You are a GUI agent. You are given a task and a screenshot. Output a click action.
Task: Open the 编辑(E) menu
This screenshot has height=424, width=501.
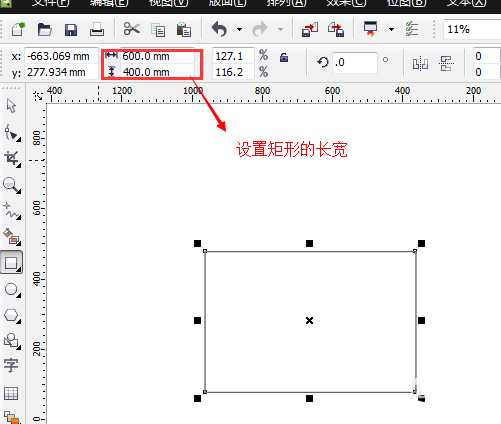pos(109,3)
